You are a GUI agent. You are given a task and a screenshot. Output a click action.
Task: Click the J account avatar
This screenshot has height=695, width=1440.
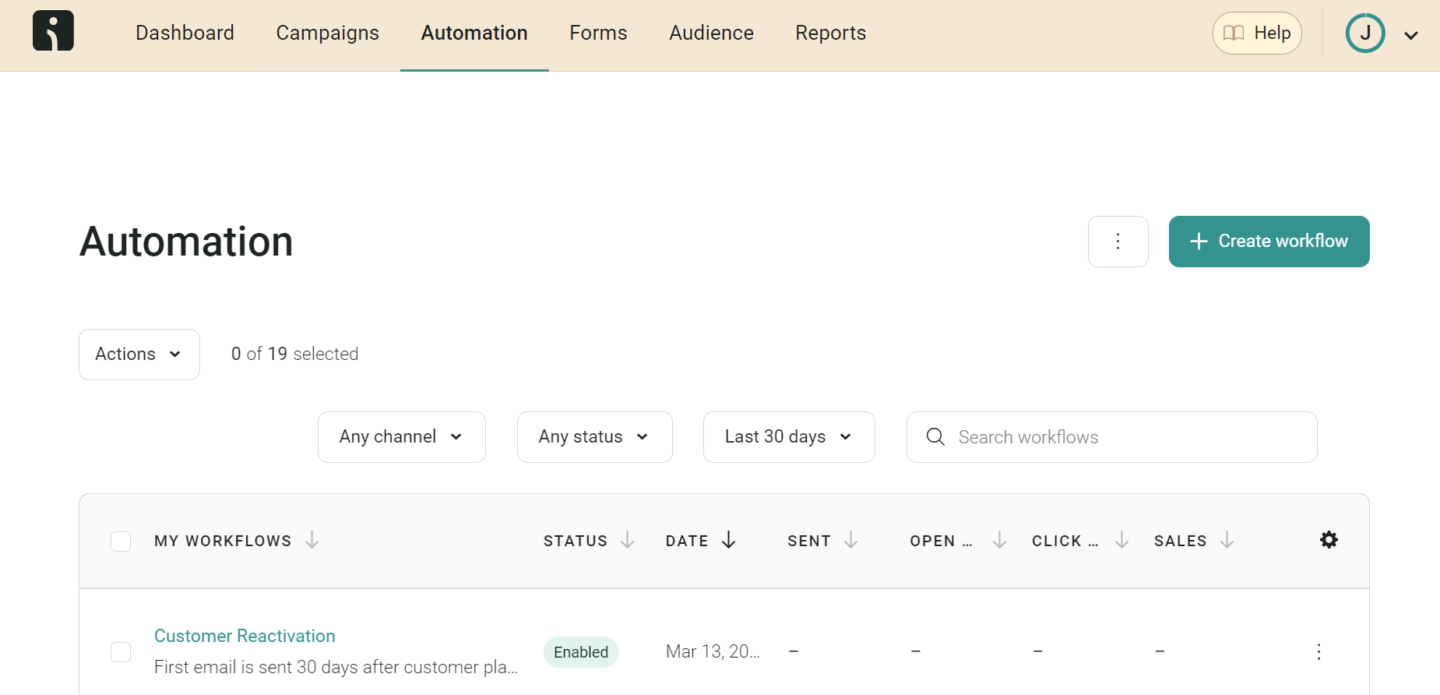coord(1365,32)
